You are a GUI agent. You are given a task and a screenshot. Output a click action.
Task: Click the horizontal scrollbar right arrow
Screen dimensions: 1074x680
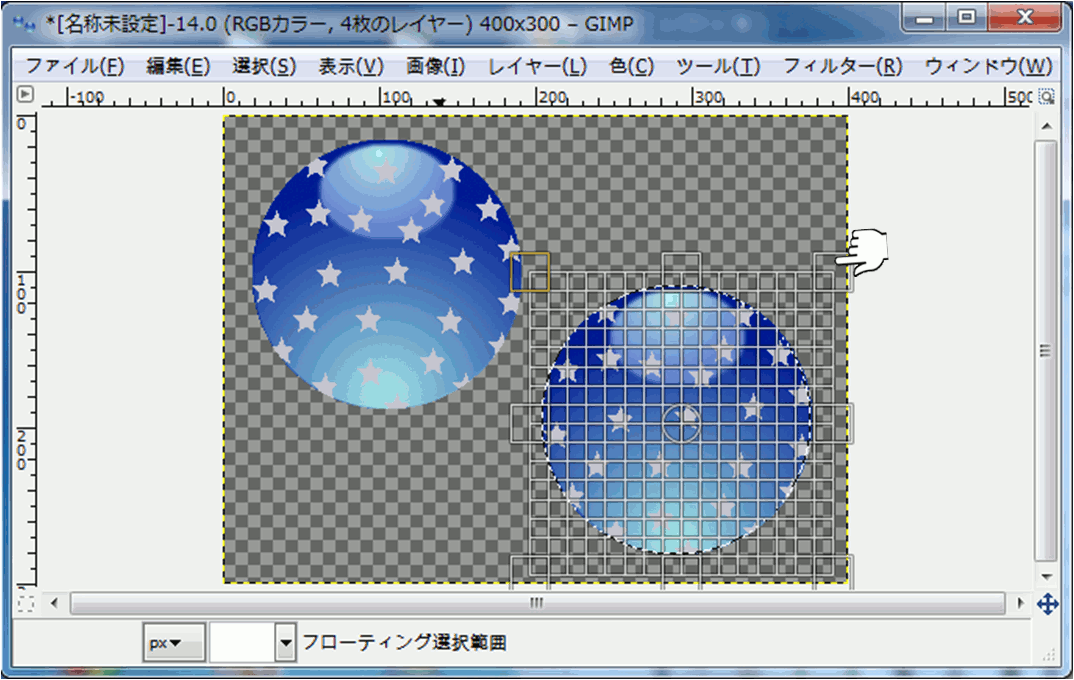point(1020,604)
